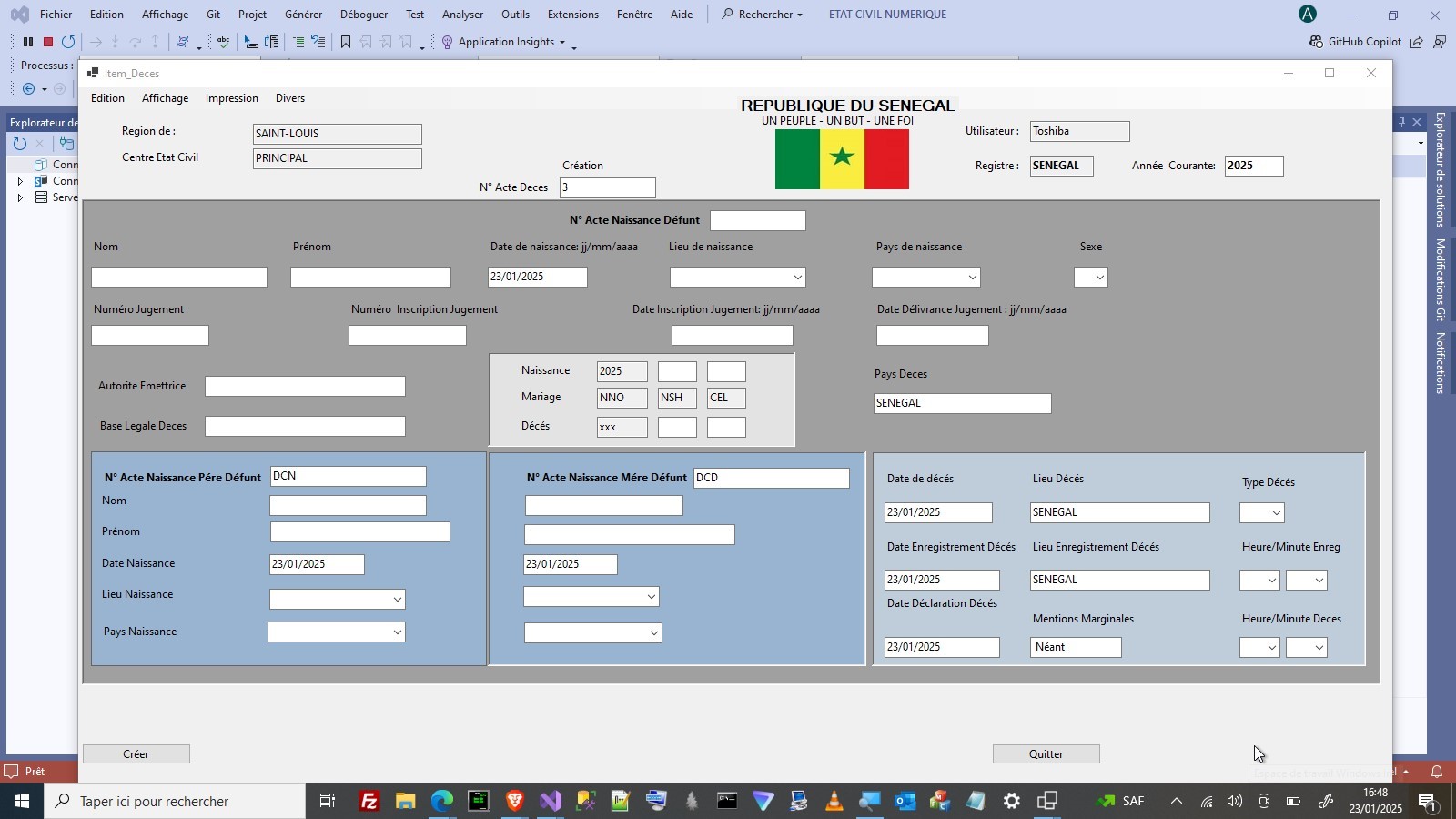Open Task View icon on taskbar
This screenshot has height=819, width=1456.
(x=327, y=802)
